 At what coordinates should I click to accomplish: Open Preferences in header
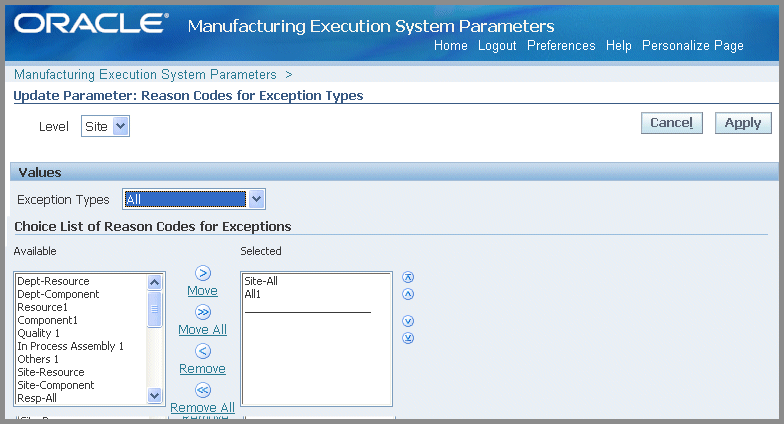coord(561,46)
